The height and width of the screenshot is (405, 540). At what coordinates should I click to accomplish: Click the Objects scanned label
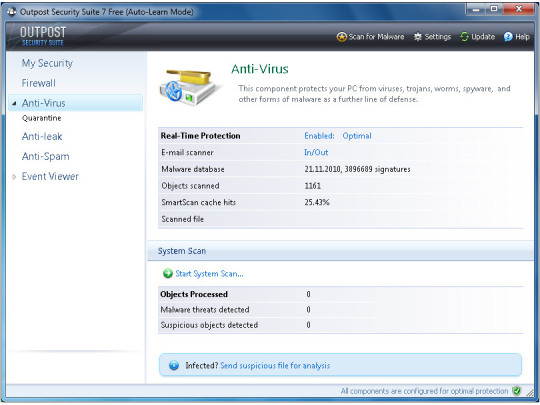(x=190, y=186)
